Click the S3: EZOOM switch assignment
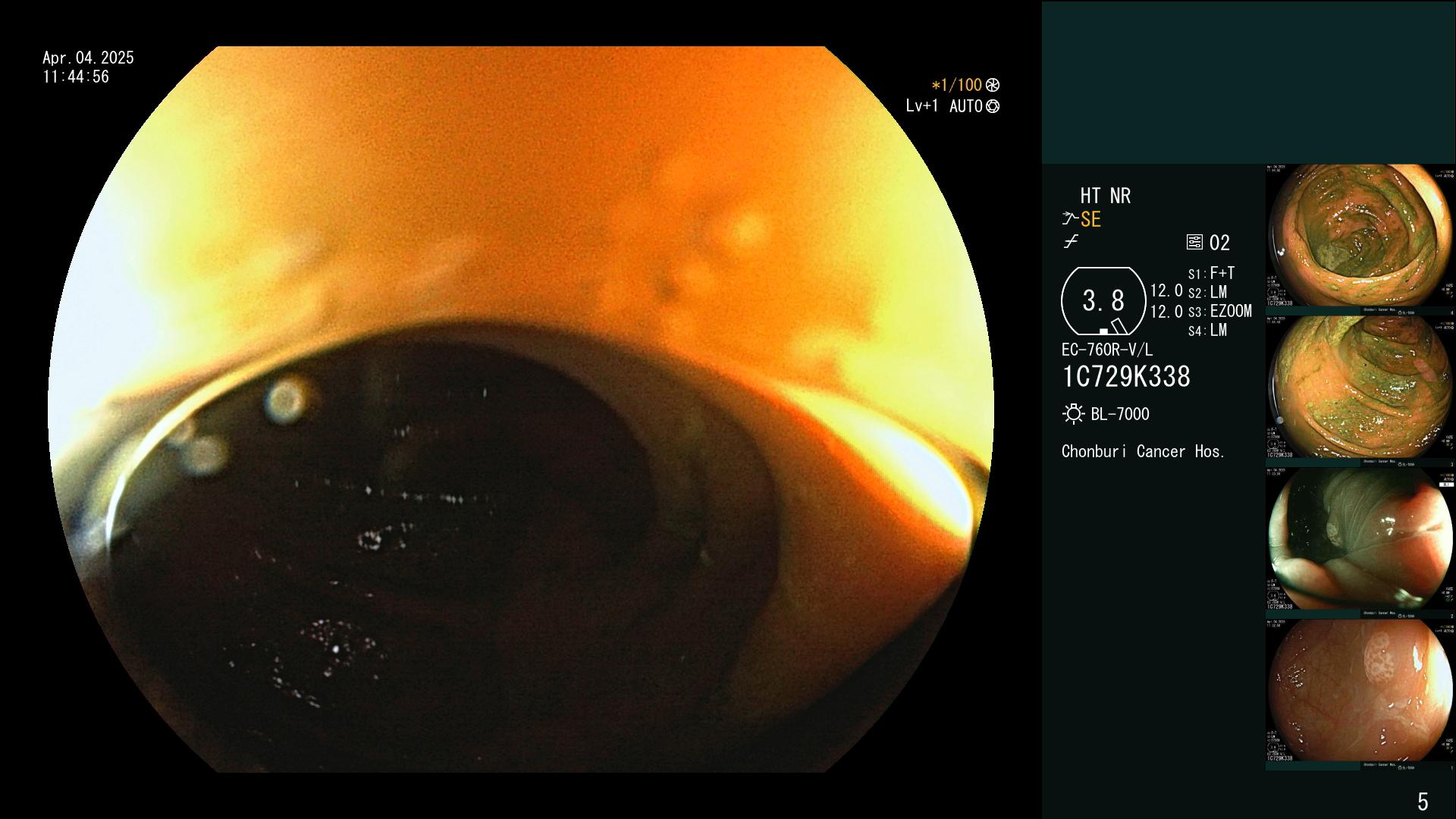This screenshot has height=819, width=1456. [x=1219, y=312]
